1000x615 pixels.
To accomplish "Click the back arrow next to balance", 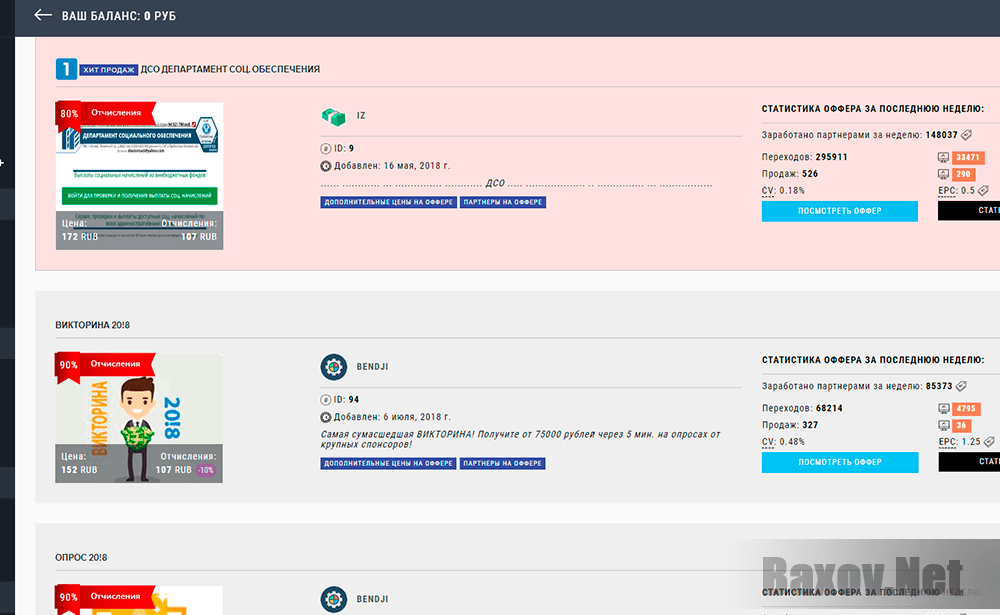I will (x=43, y=16).
